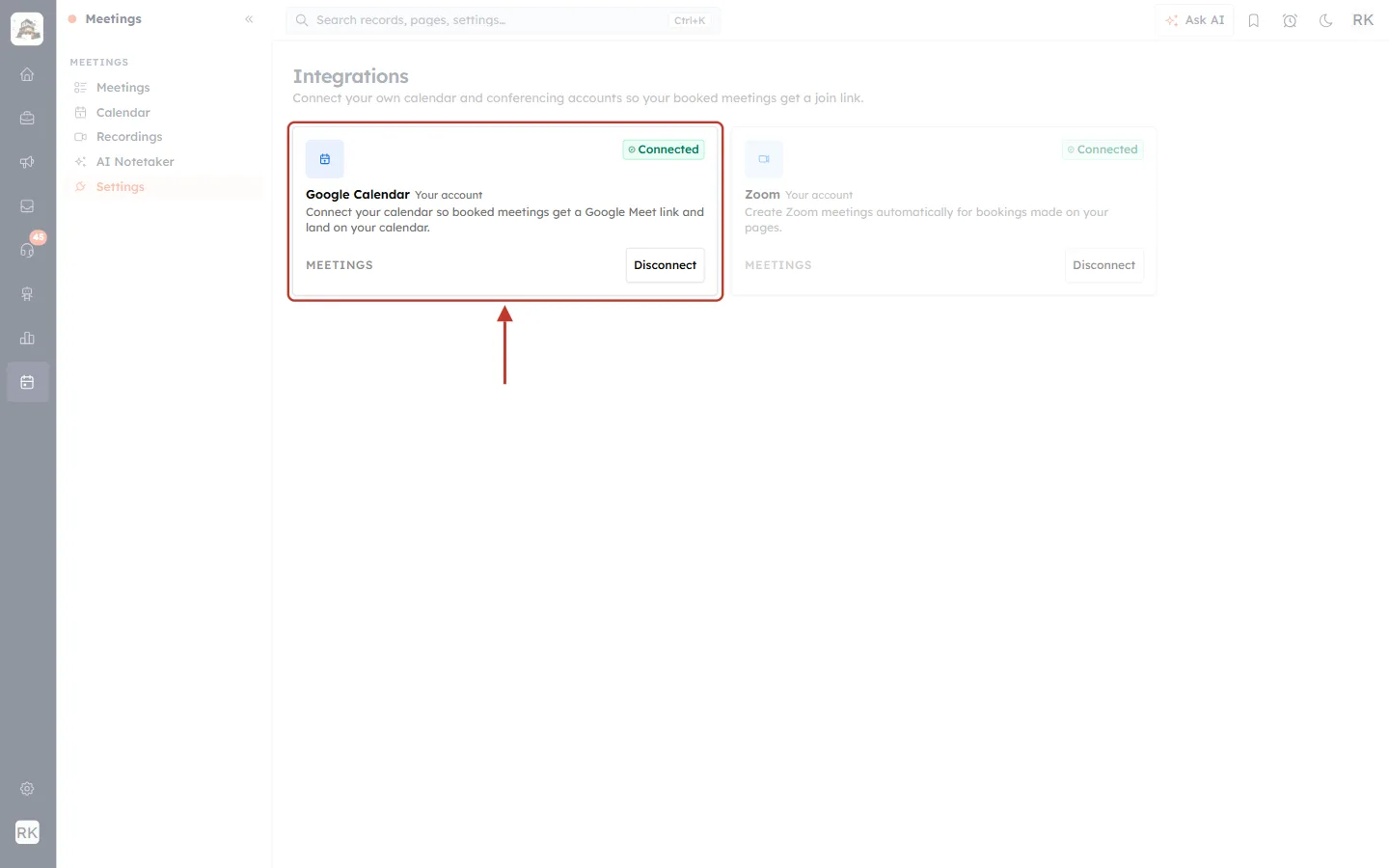Click the MEETINGS label on the Zoom card

tap(778, 265)
